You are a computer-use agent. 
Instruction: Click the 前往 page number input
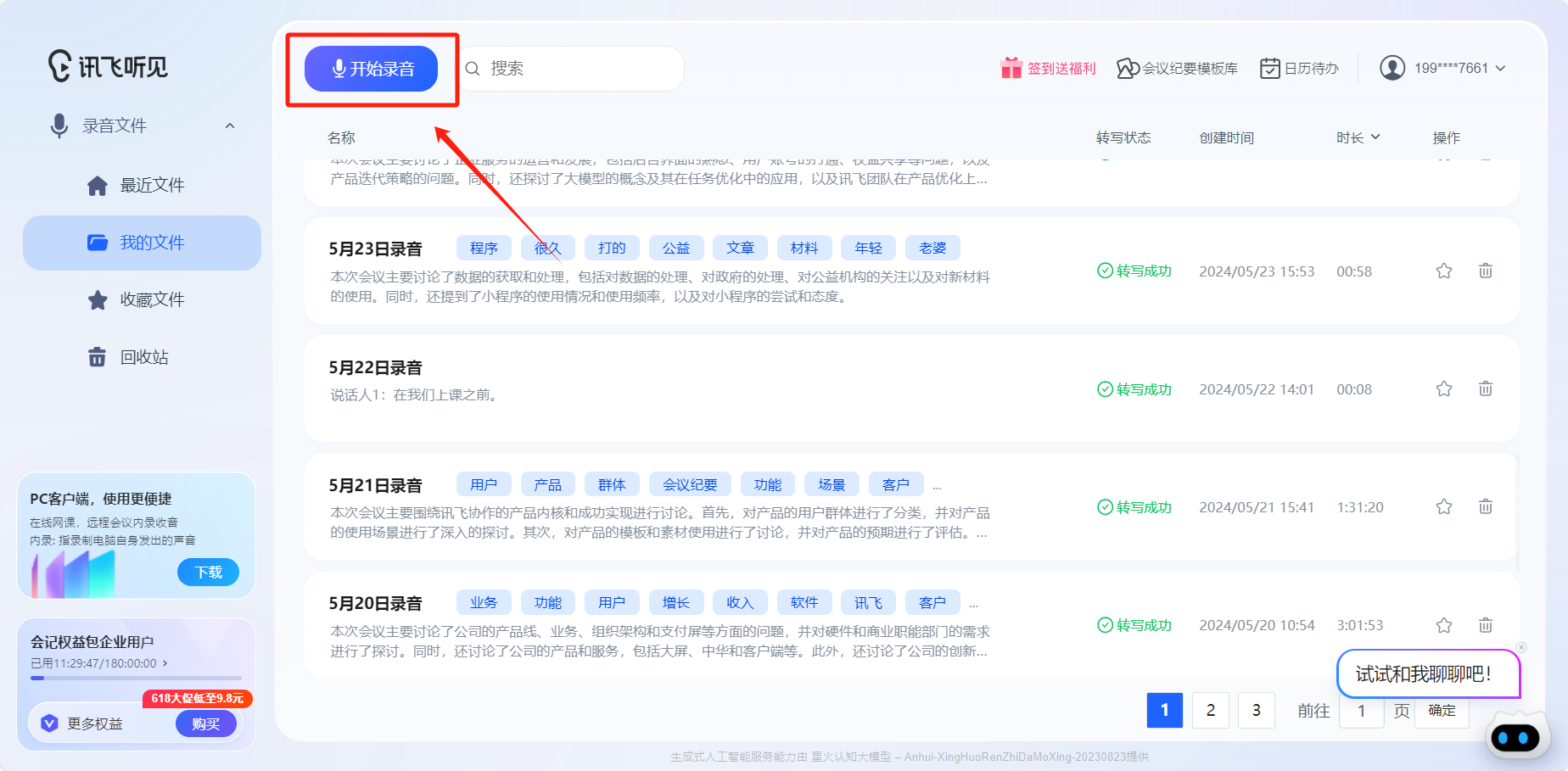pyautogui.click(x=1362, y=711)
